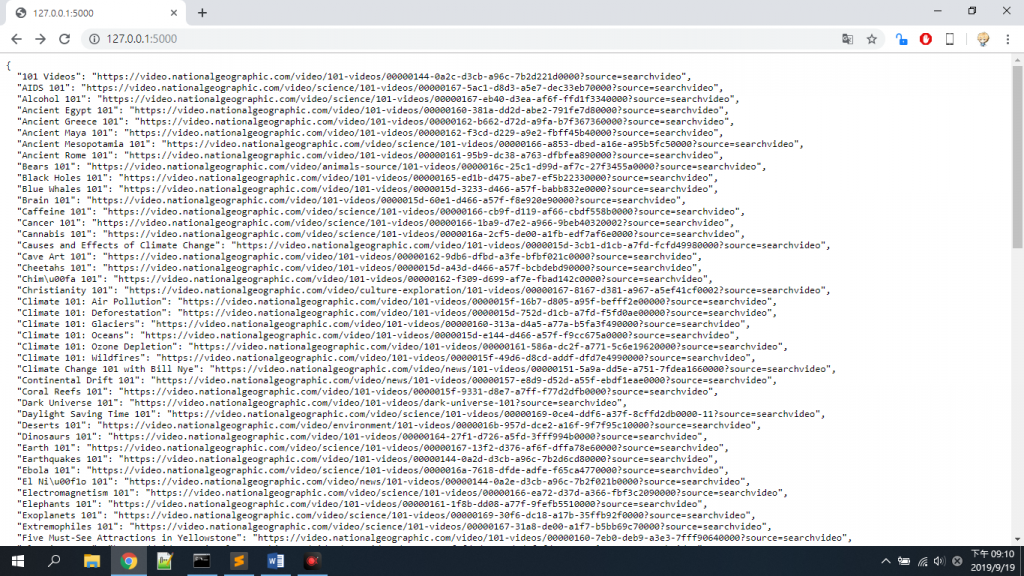Click "Causes and Effects of Climate Change" text

click(121, 246)
